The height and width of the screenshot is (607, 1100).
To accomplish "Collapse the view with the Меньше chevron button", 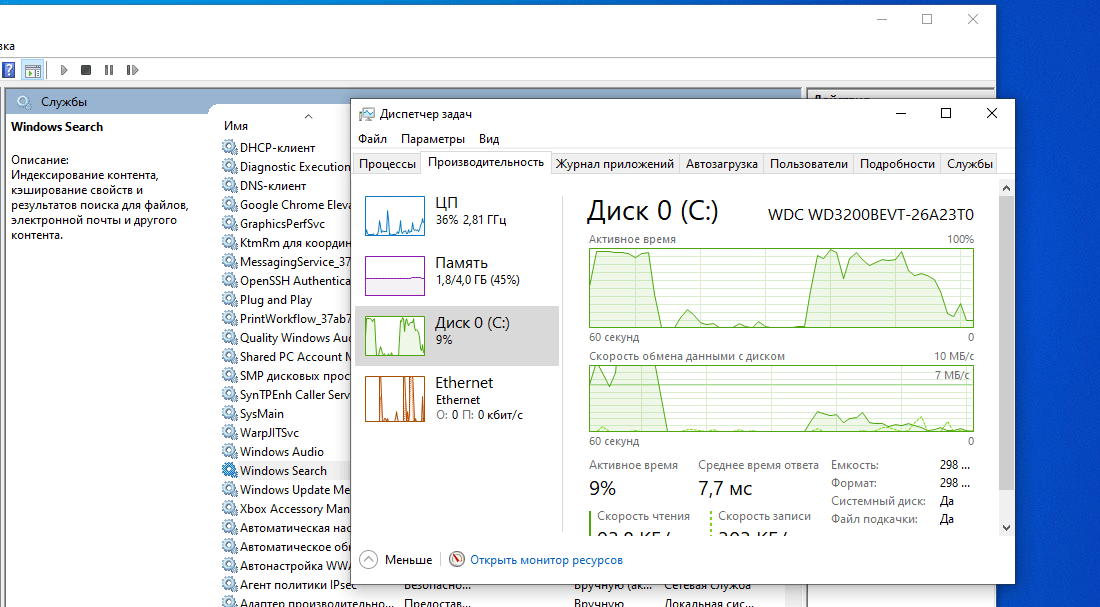I will pyautogui.click(x=368, y=559).
